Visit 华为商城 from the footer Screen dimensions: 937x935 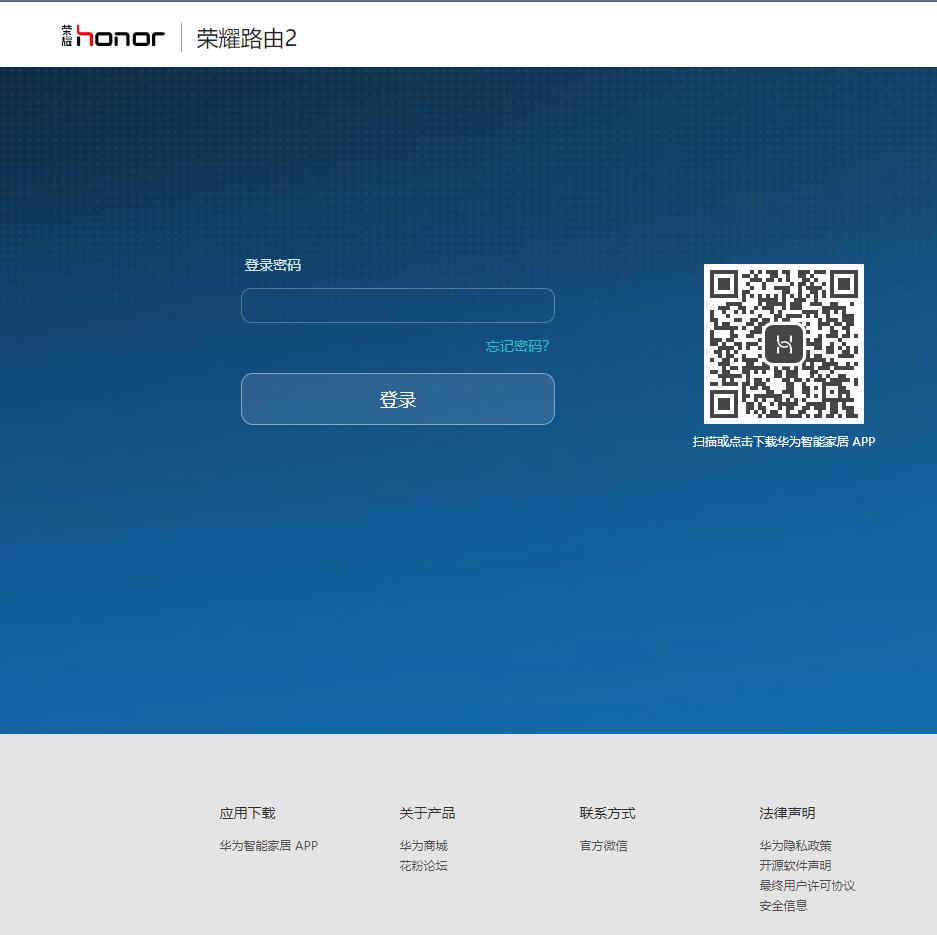point(424,845)
